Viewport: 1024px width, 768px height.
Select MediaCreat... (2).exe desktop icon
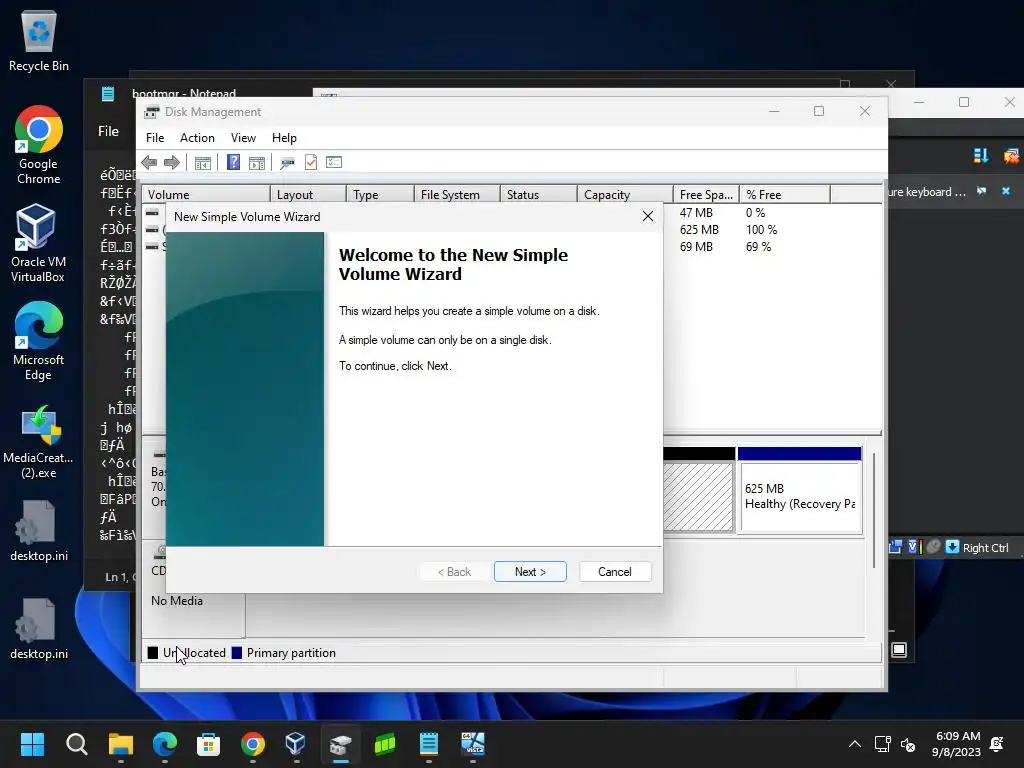point(39,441)
